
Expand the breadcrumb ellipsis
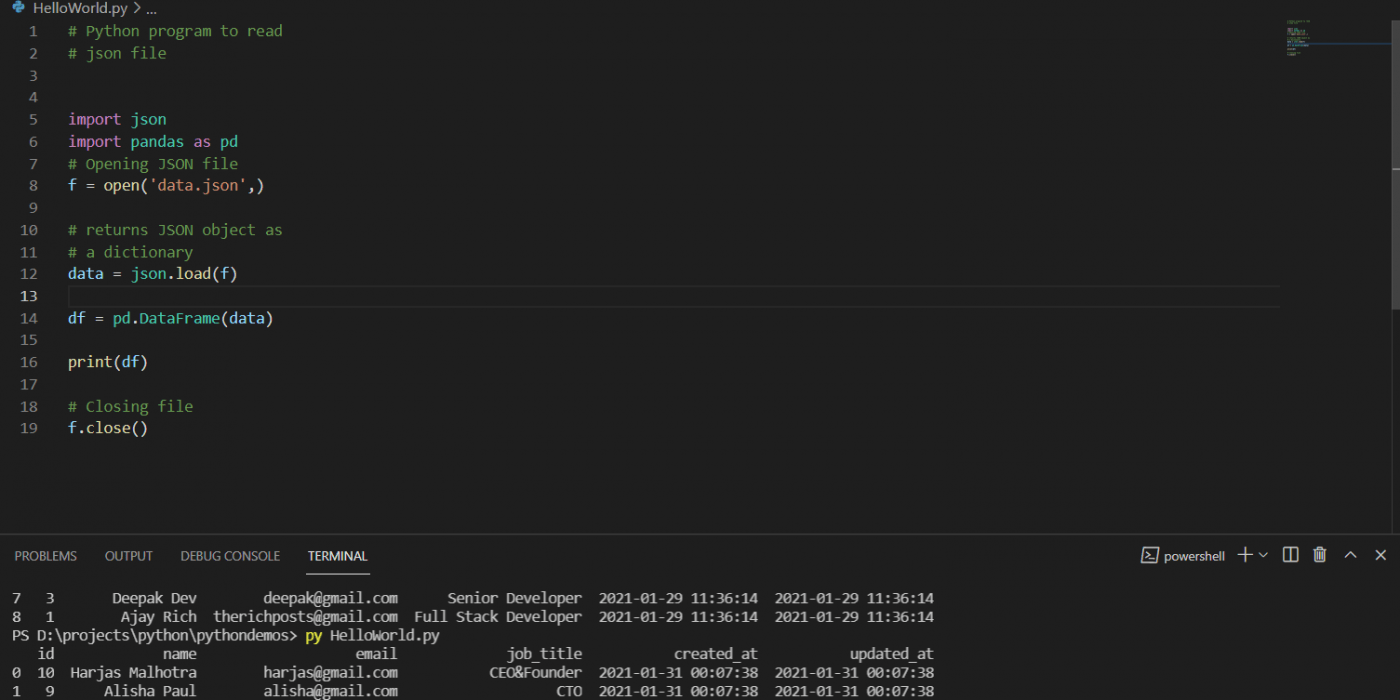coord(150,8)
